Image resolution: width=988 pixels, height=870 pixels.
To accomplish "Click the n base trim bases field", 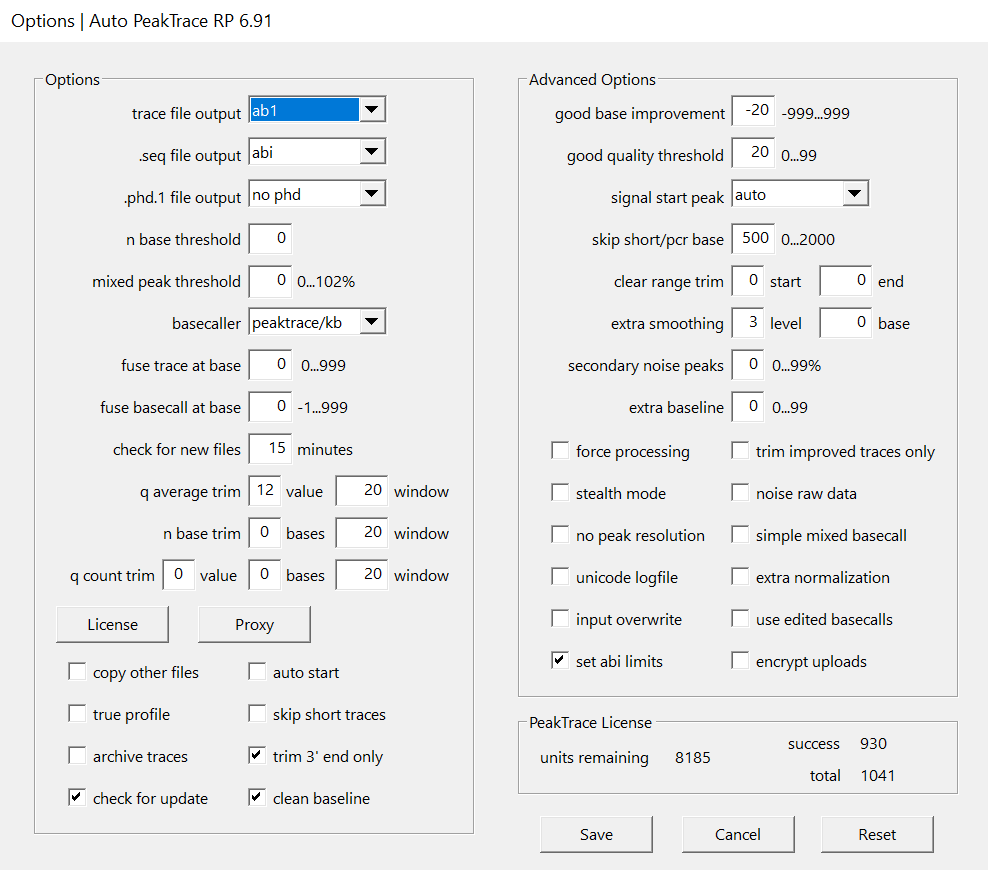I will pos(265,533).
